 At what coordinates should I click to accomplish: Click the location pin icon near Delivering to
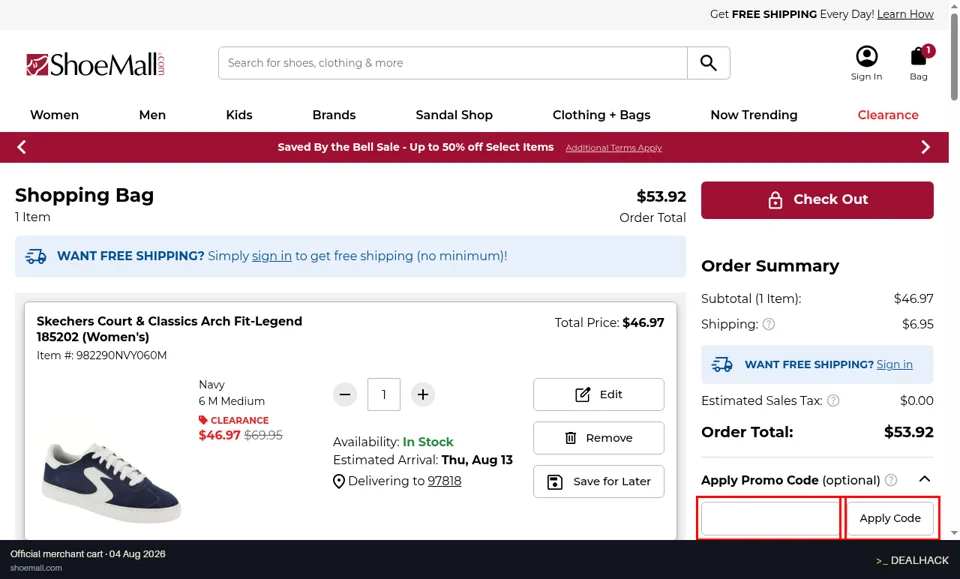(x=339, y=482)
